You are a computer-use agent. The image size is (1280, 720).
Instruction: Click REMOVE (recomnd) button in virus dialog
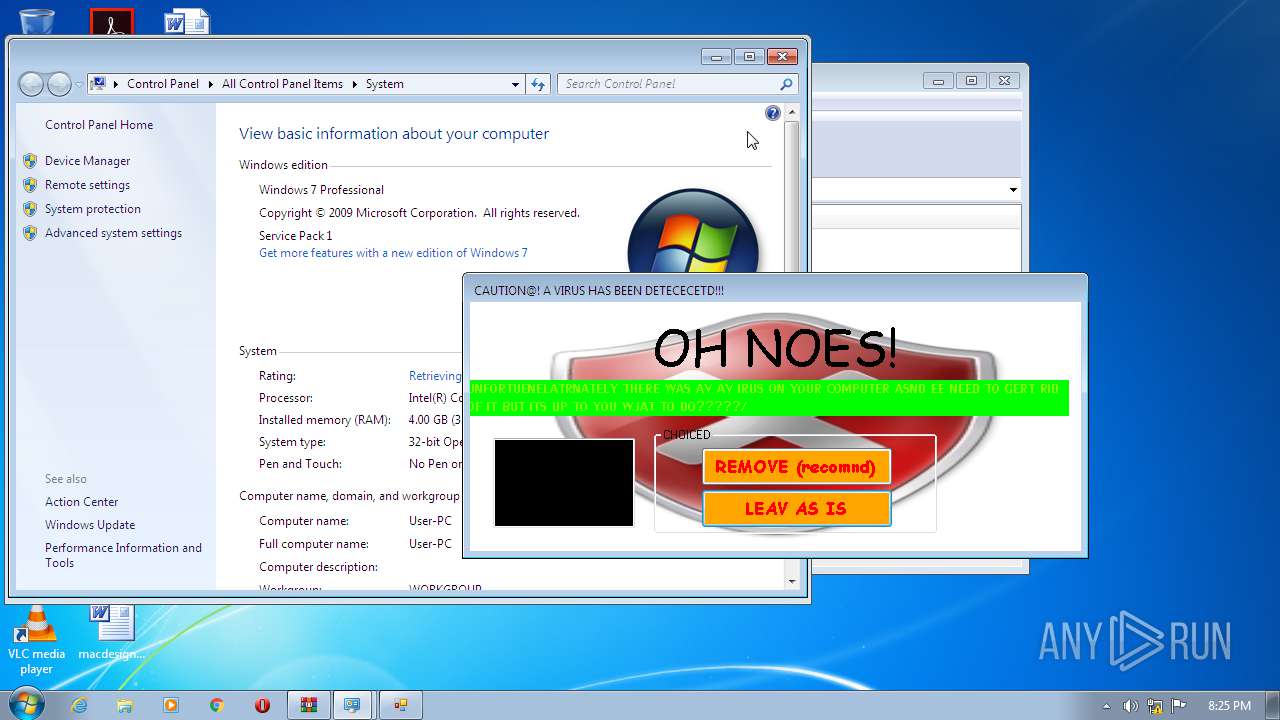(796, 467)
